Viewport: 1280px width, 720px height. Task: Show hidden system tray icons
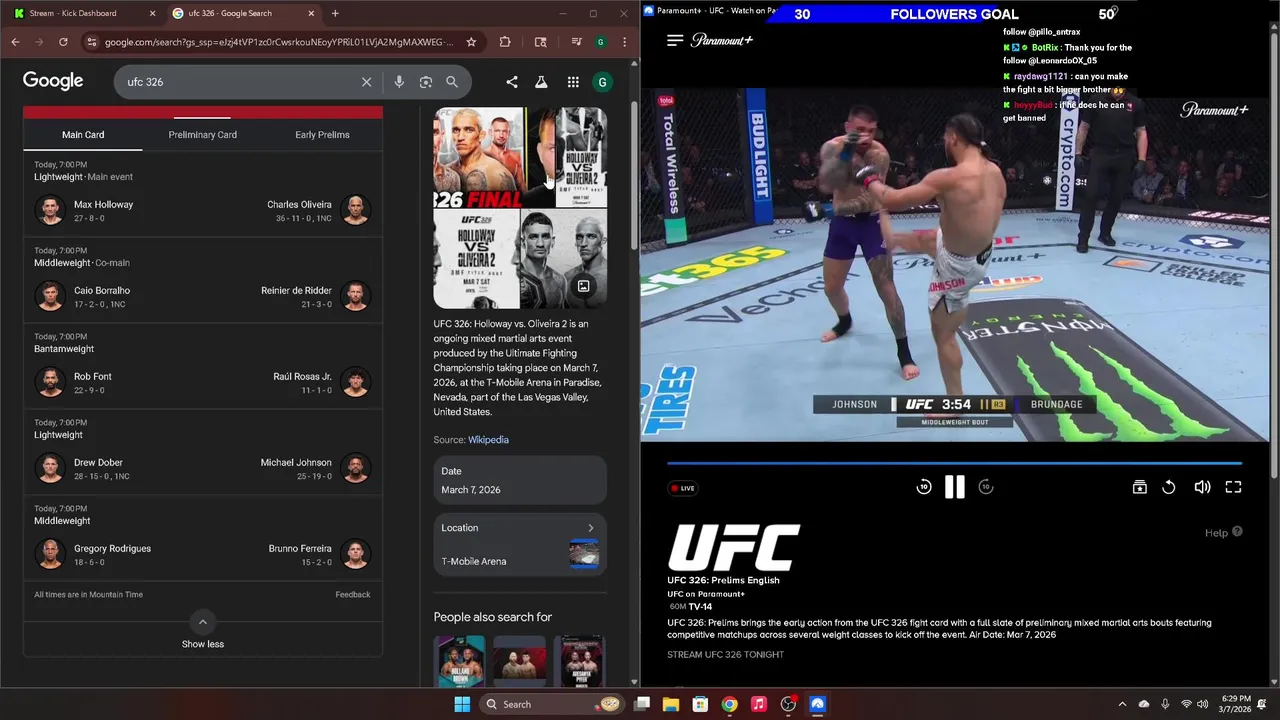[1122, 704]
